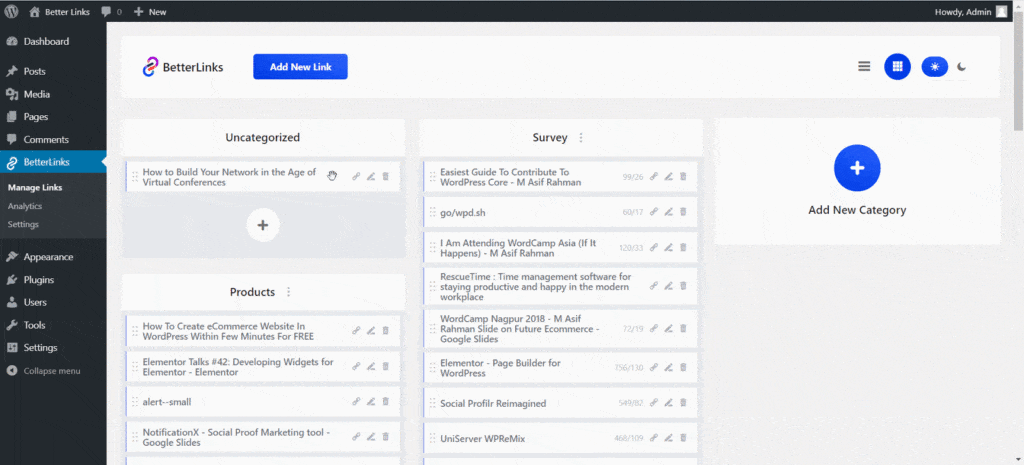1024x465 pixels.
Task: Open Survey category options menu
Action: tap(581, 138)
